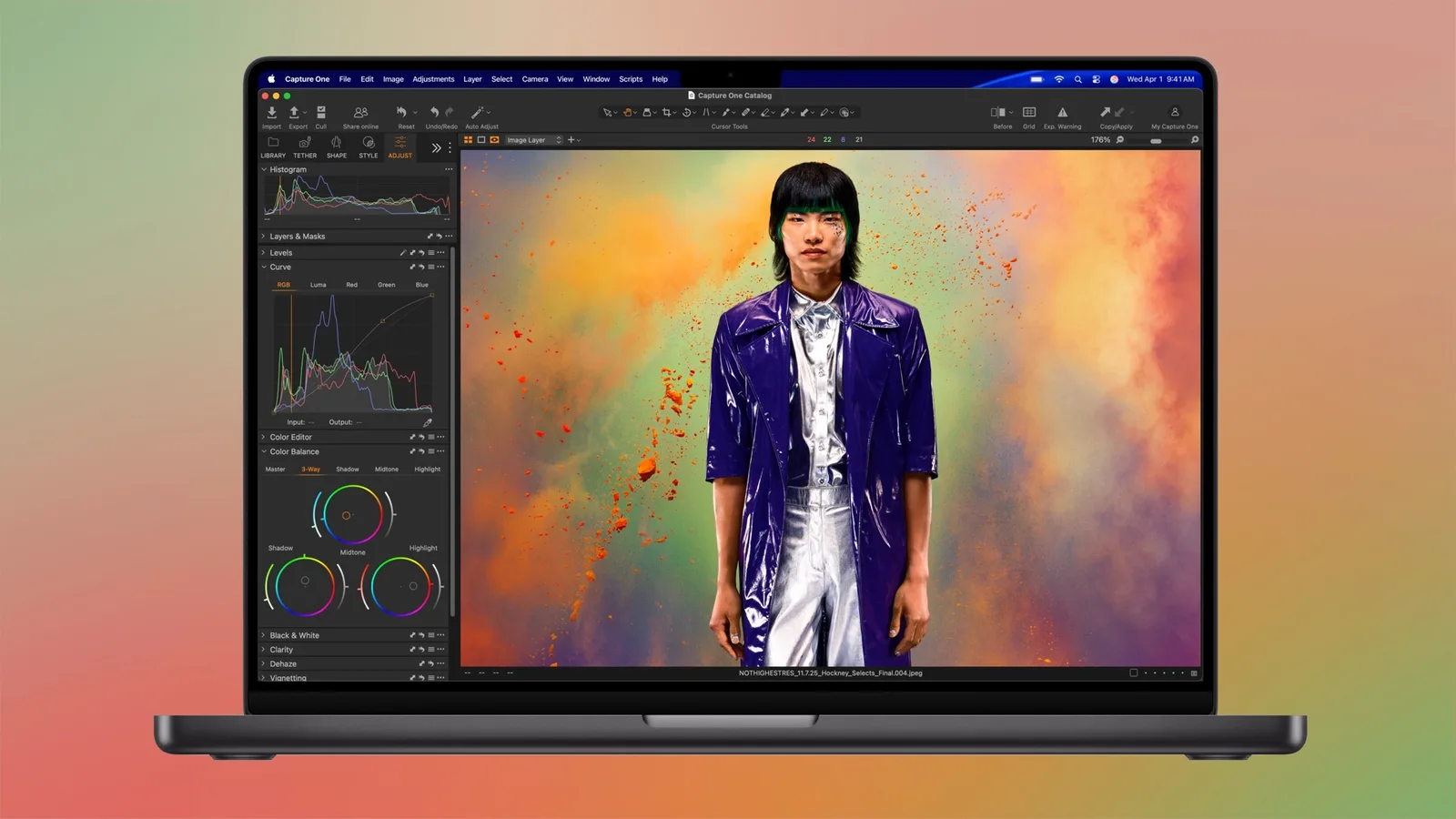Image resolution: width=1456 pixels, height=819 pixels.
Task: Select the Keystone cursor tool
Action: click(705, 113)
